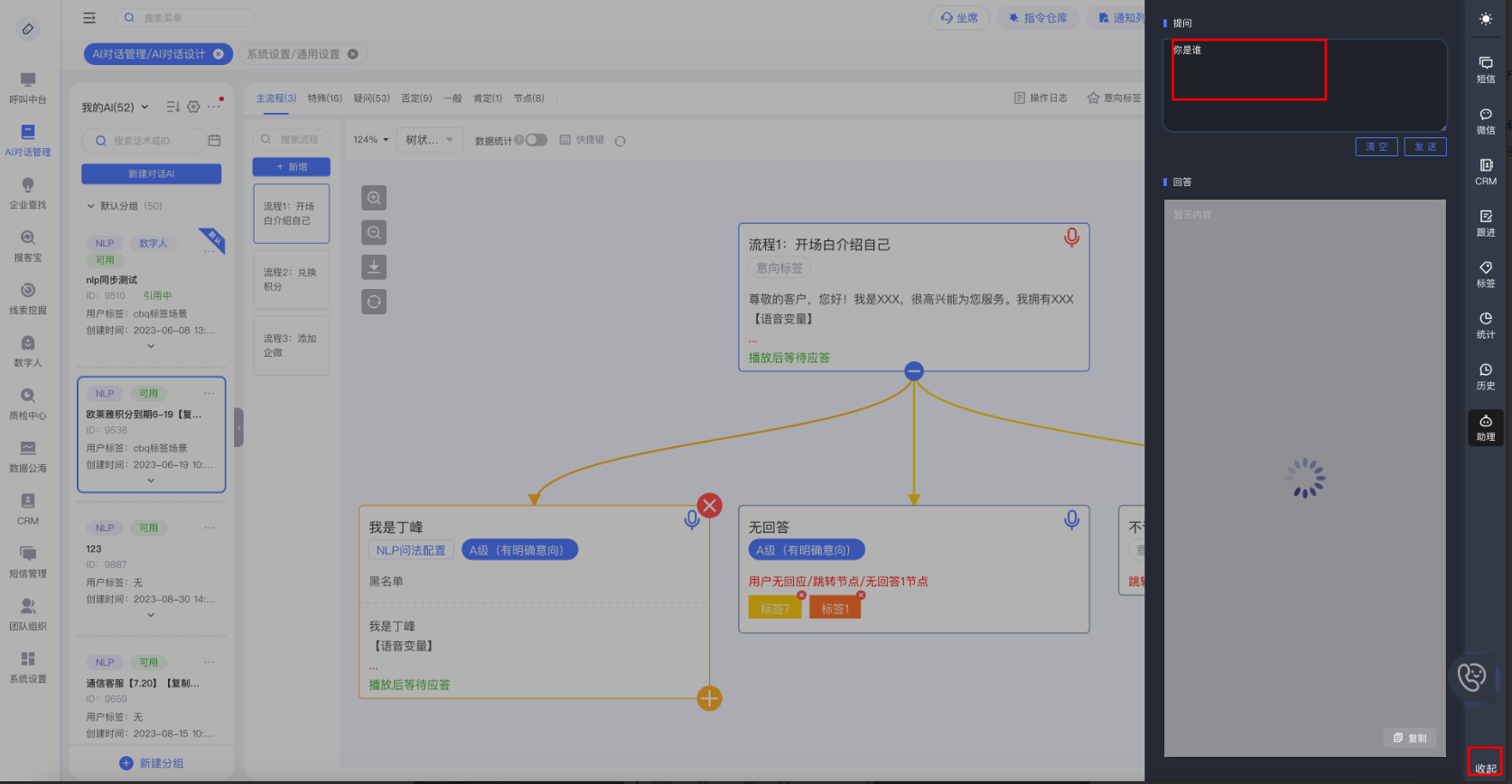Open the 124% zoom level dropdown

(x=371, y=140)
